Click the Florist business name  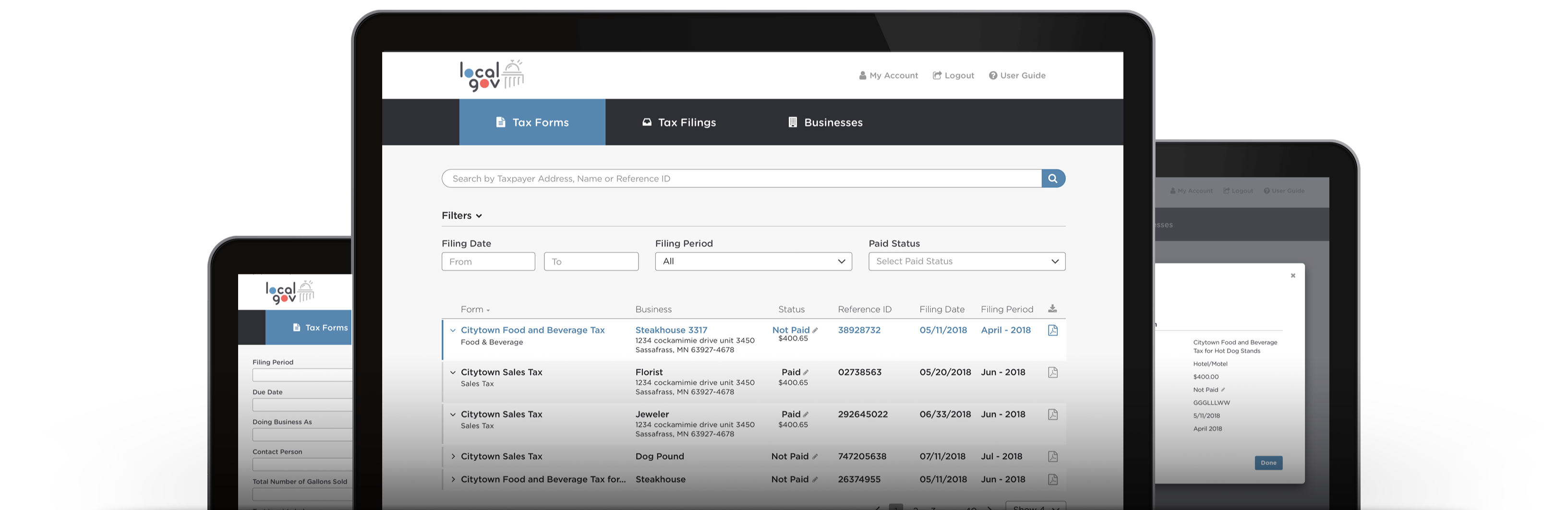[x=649, y=372]
